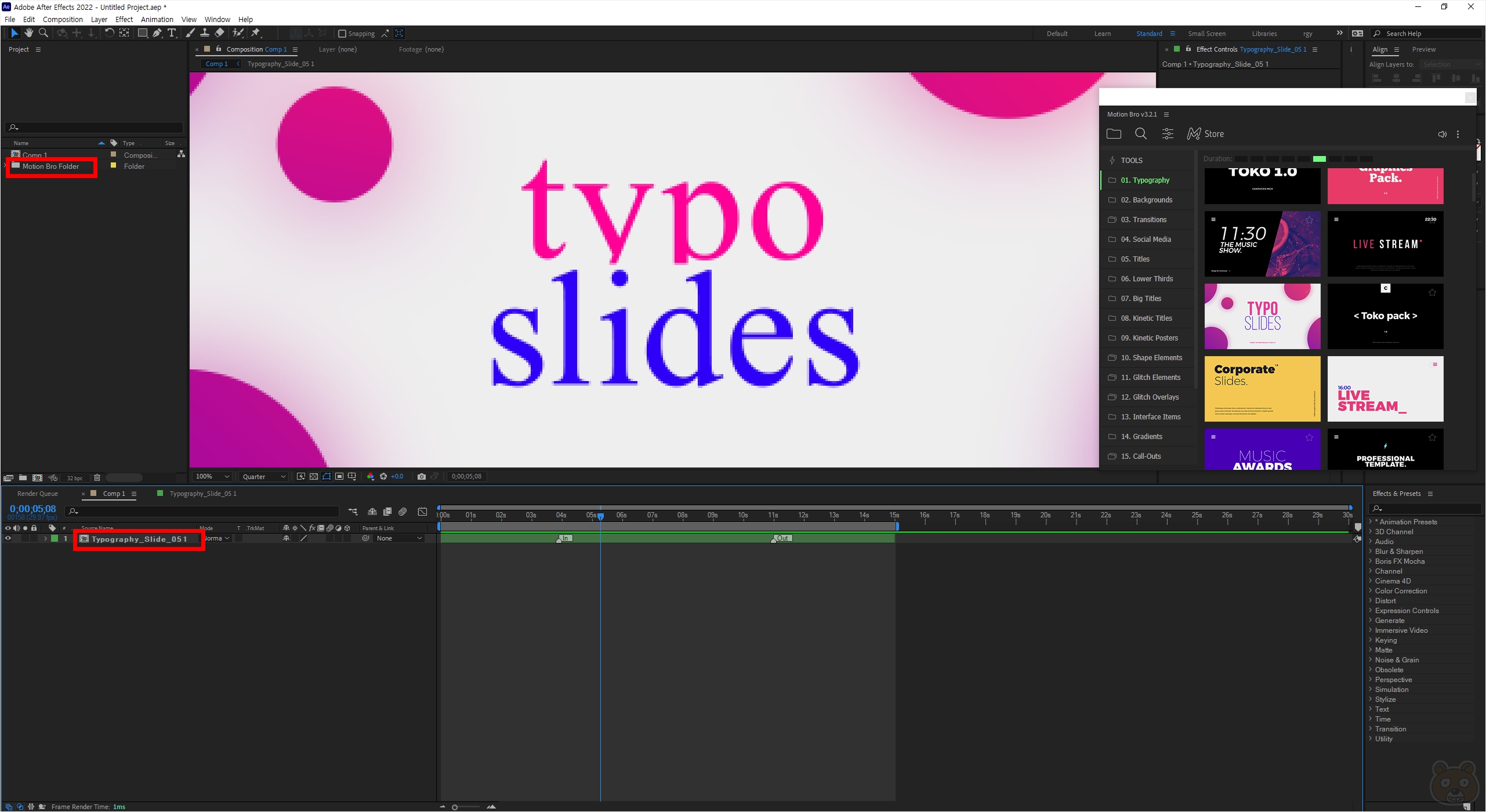Toggle mask and shape path visibility

coord(327,477)
